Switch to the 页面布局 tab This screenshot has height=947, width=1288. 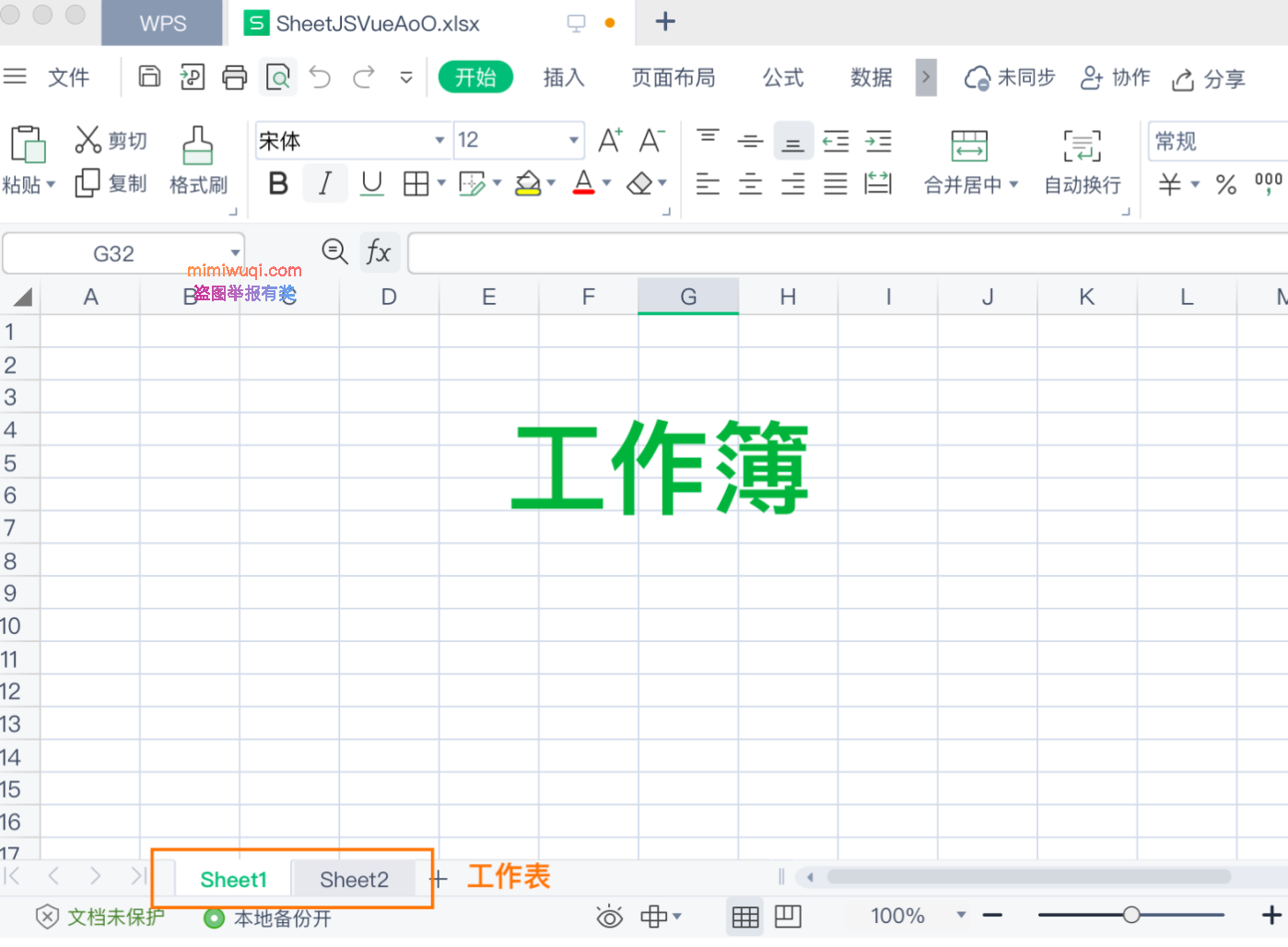pyautogui.click(x=673, y=77)
